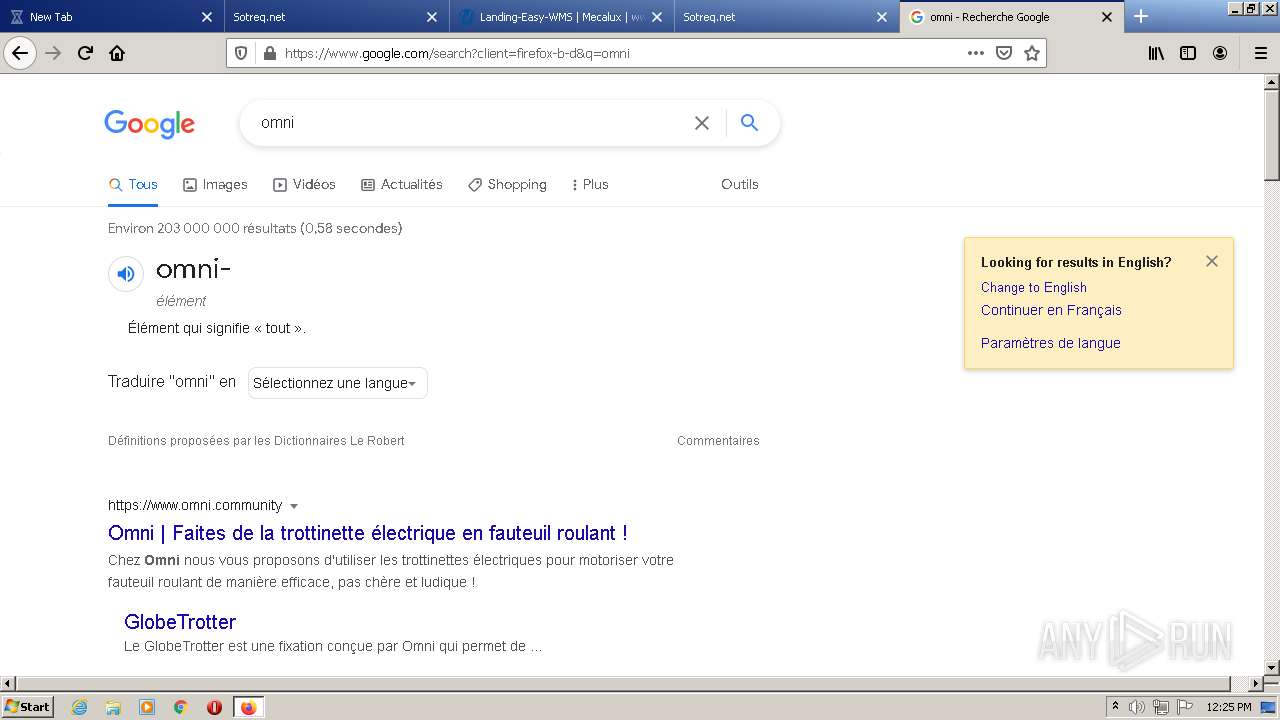Show the sidebars icon

point(1188,53)
